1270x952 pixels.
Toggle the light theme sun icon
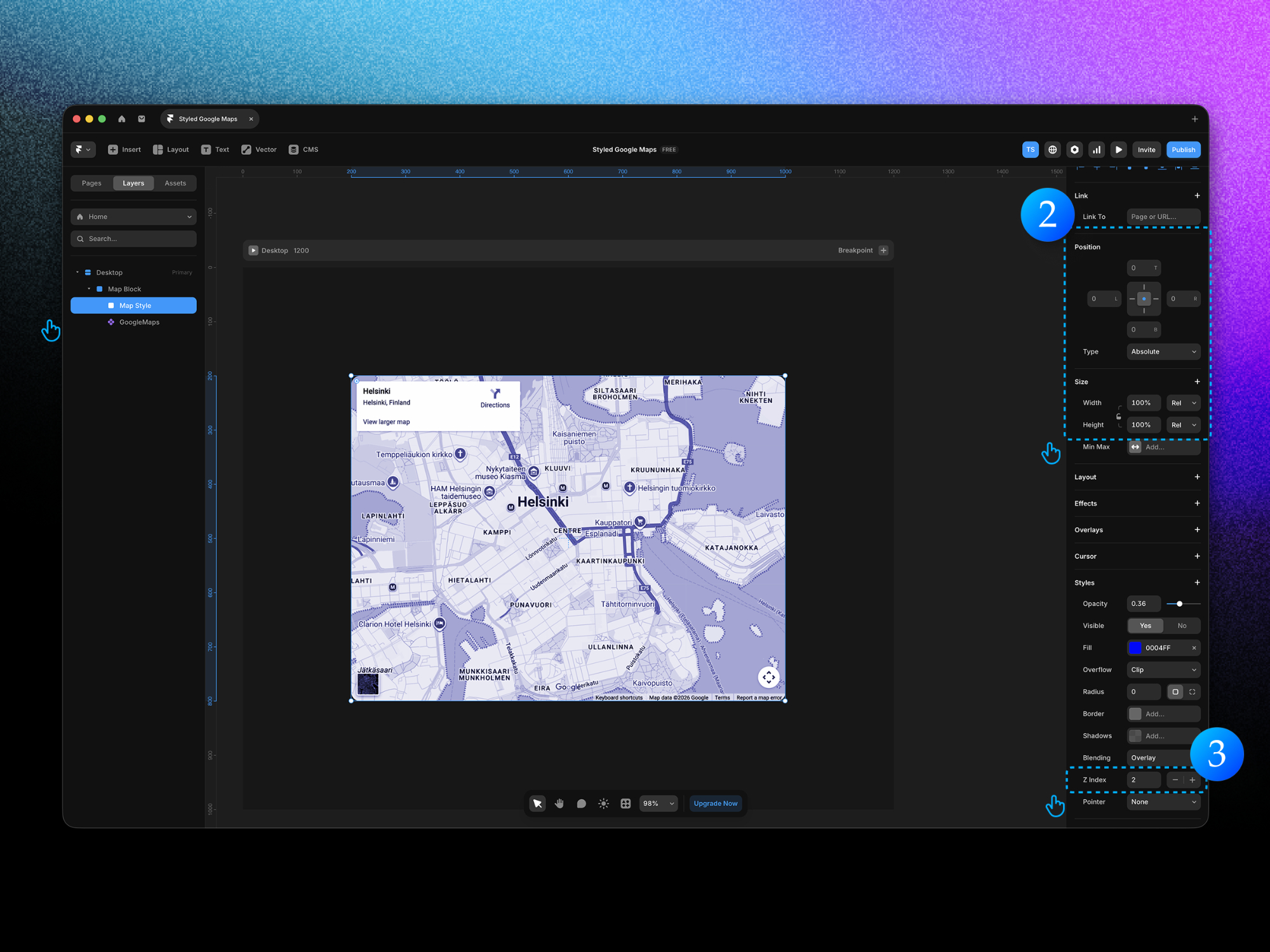603,803
